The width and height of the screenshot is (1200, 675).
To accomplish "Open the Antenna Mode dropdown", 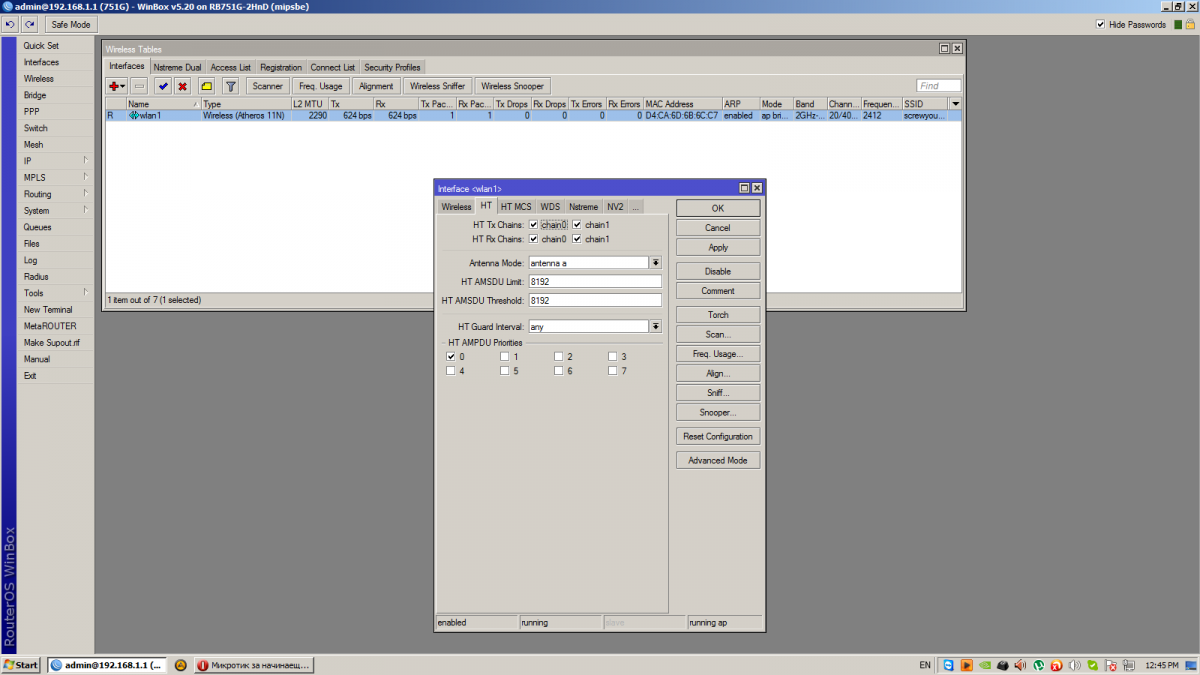I will pyautogui.click(x=656, y=263).
